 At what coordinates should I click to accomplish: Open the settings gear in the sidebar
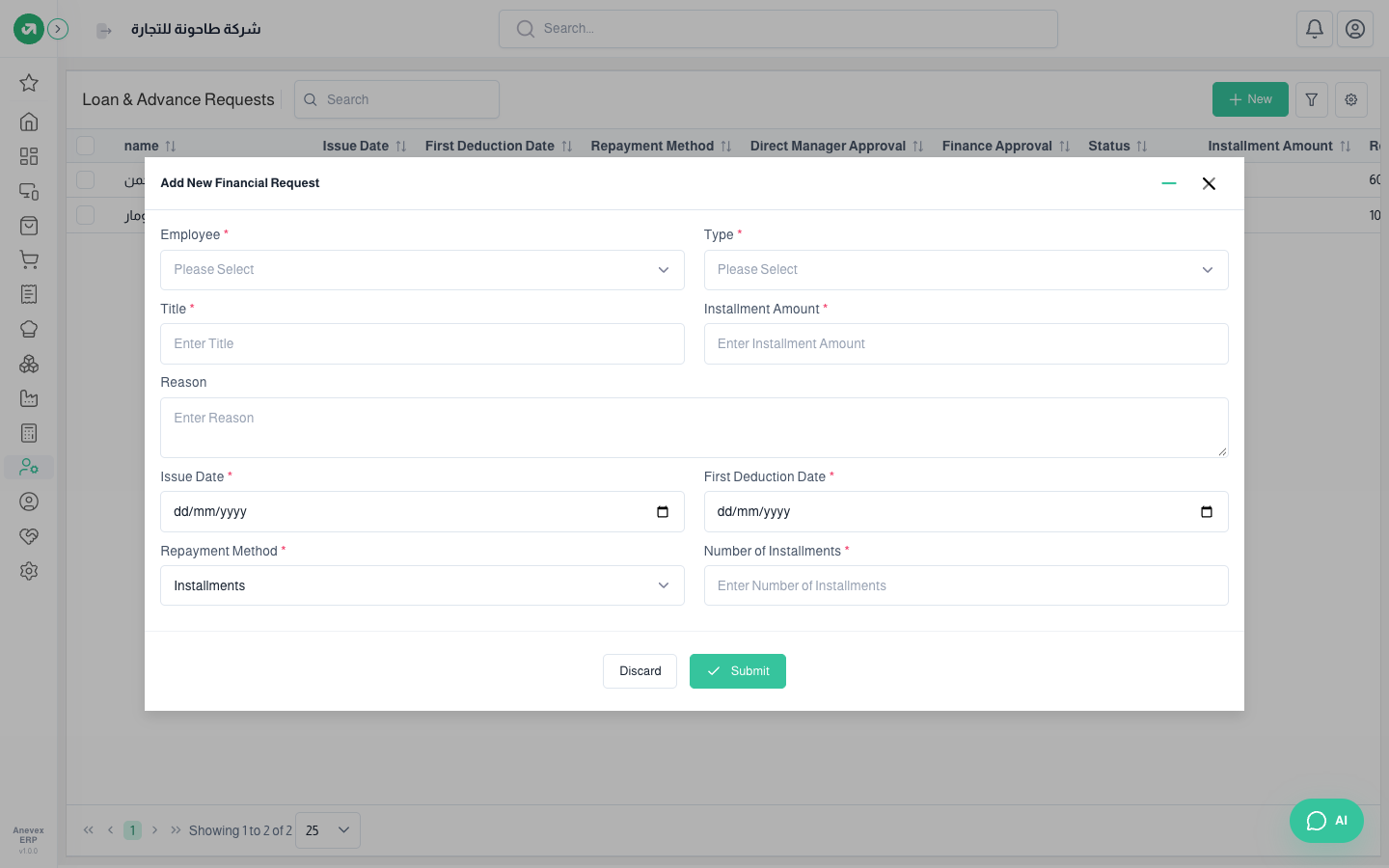(x=29, y=571)
